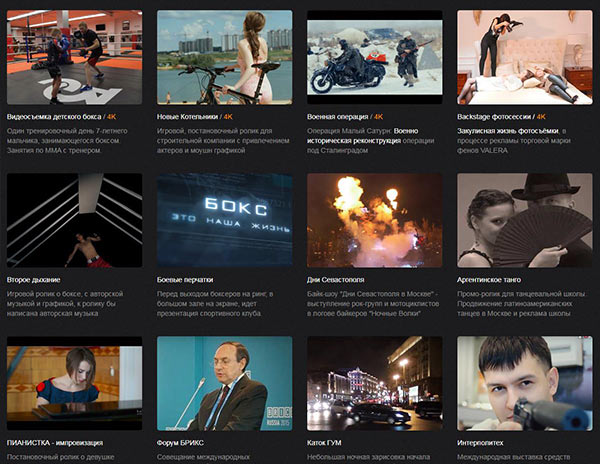This screenshot has height=464, width=600.
Task: Click the 'Форум БРИКС' title link
Action: point(180,443)
